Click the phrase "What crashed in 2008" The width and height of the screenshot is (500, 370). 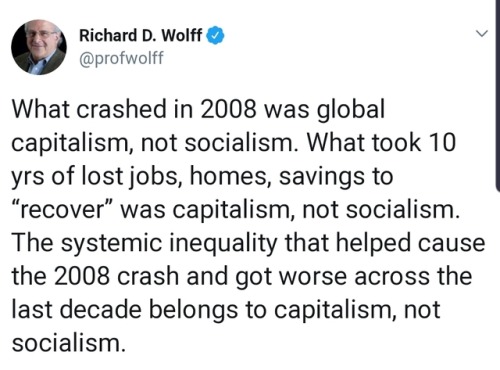pos(135,109)
